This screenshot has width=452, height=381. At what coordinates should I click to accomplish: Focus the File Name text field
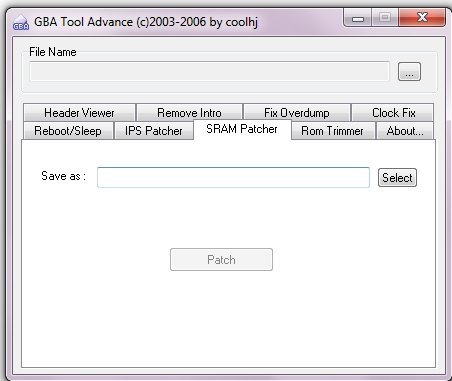209,71
